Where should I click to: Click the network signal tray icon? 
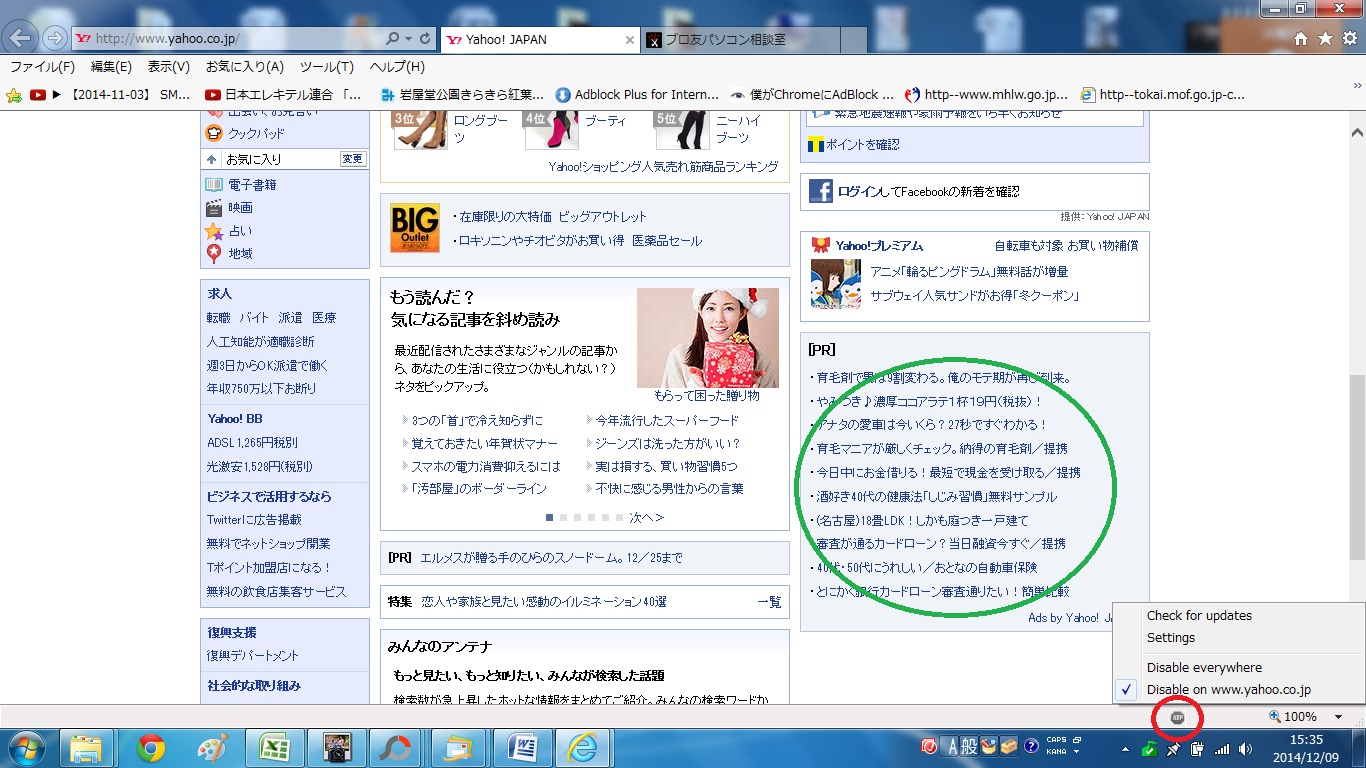[x=1222, y=748]
